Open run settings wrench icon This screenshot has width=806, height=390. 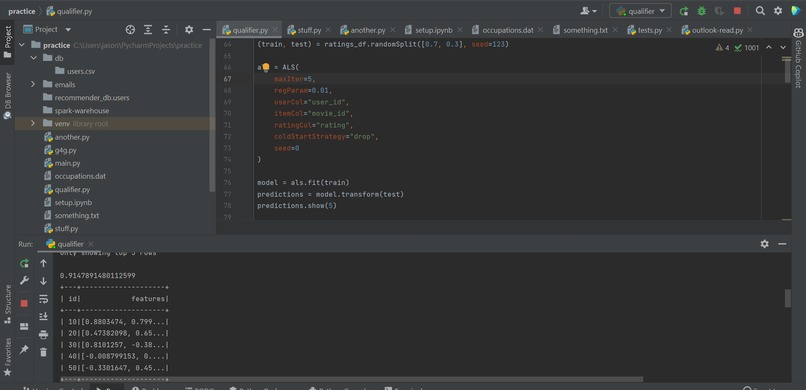(x=24, y=281)
